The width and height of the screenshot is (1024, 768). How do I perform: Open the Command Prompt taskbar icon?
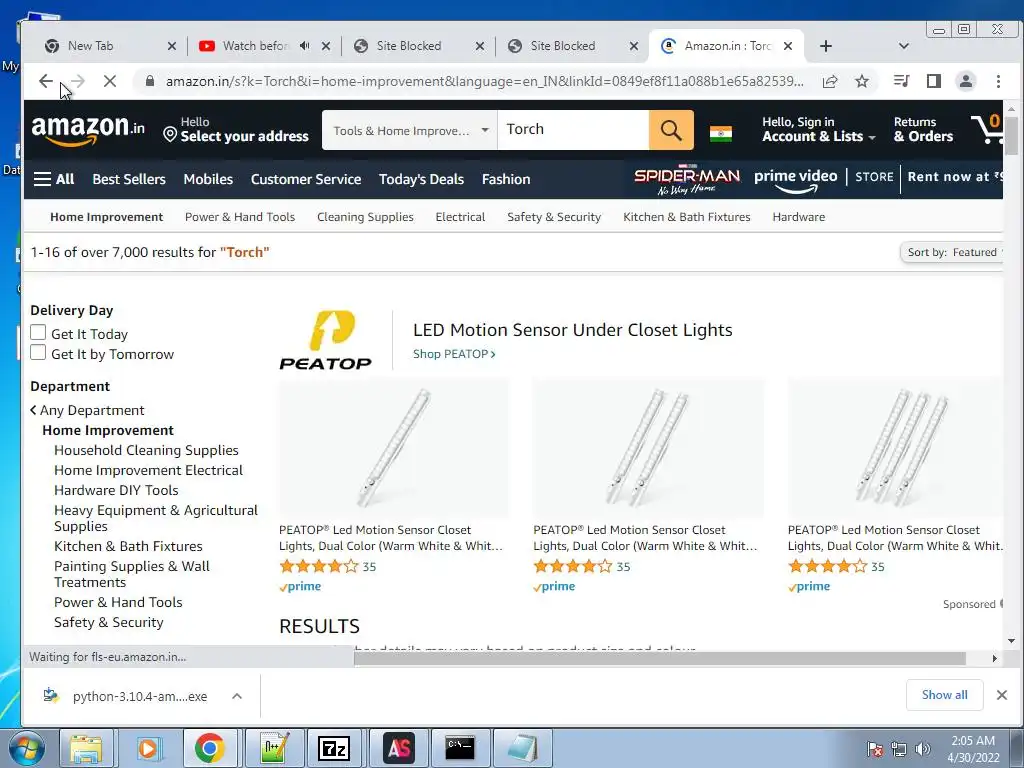(460, 748)
